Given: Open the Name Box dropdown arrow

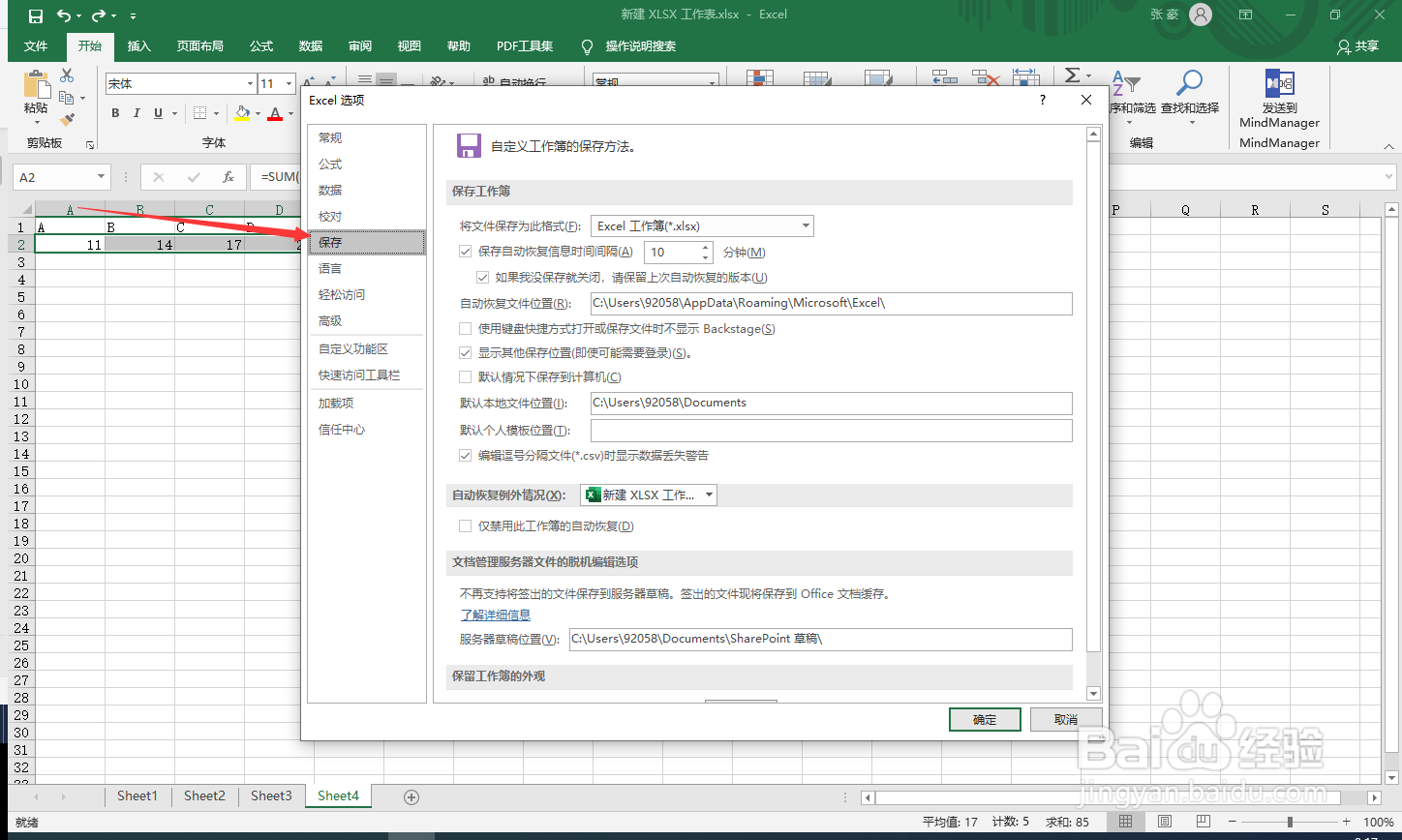Looking at the screenshot, I should tap(102, 177).
